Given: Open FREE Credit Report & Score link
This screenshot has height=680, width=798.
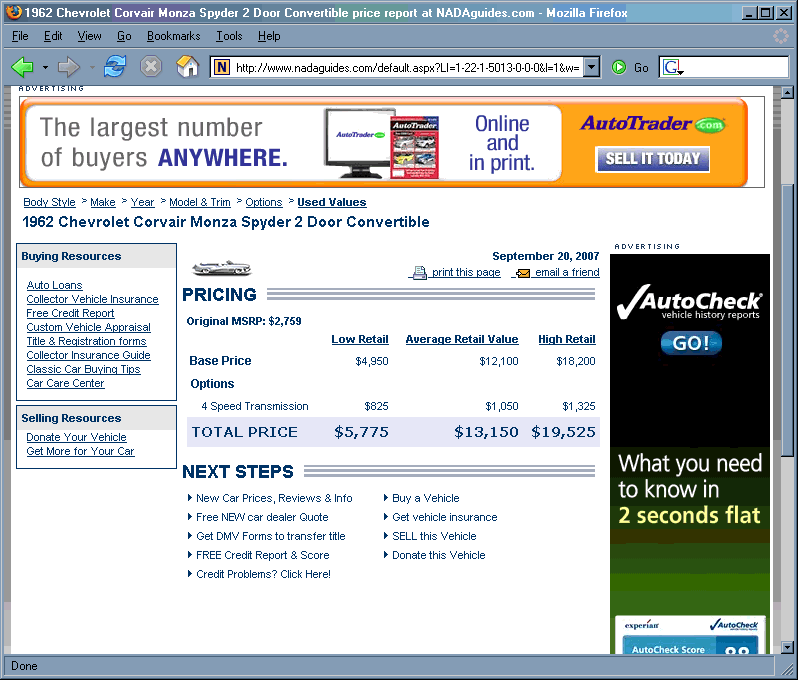Looking at the screenshot, I should click(x=263, y=555).
